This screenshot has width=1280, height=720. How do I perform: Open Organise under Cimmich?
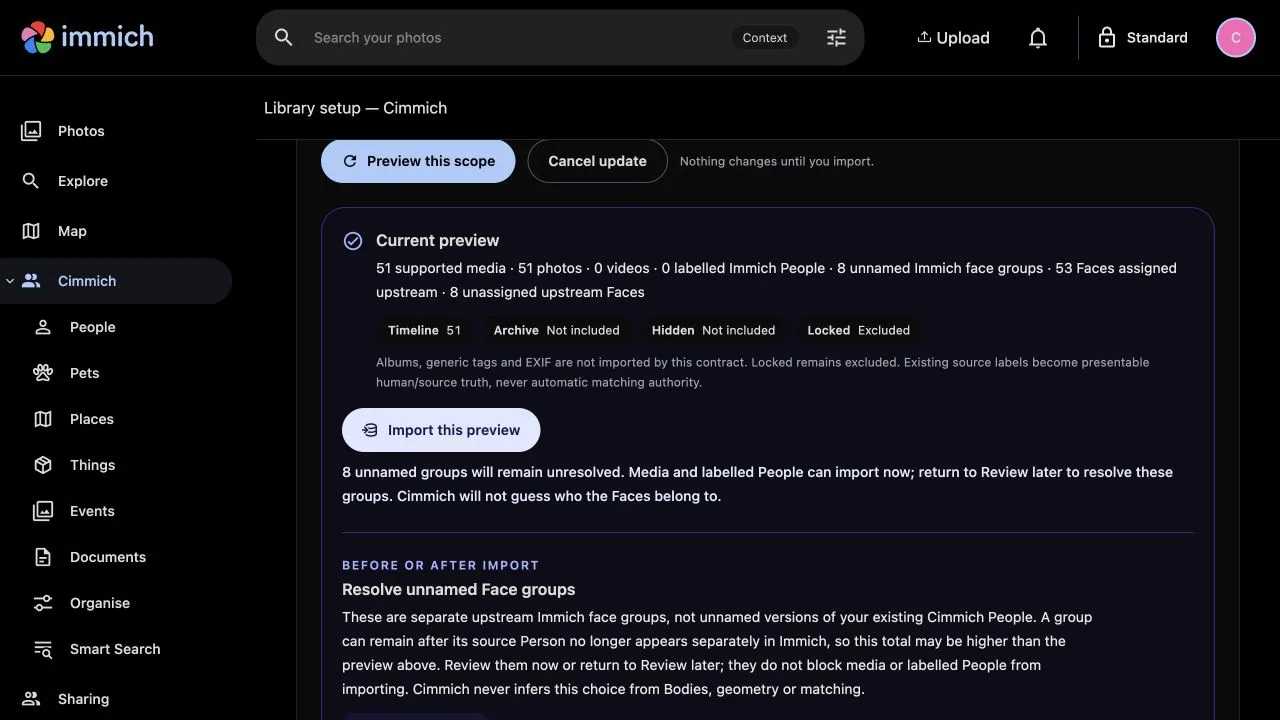point(116,603)
